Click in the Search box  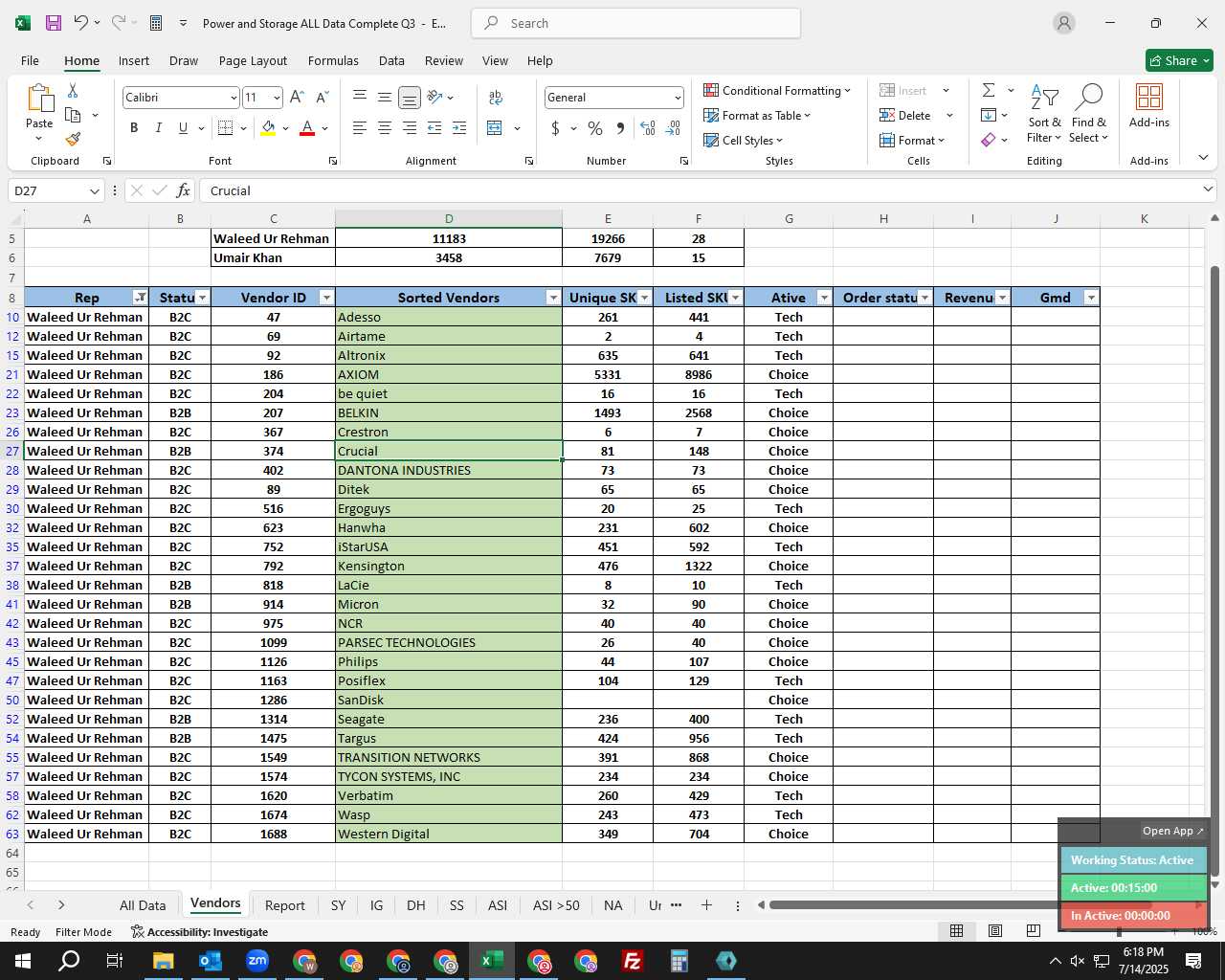click(635, 23)
